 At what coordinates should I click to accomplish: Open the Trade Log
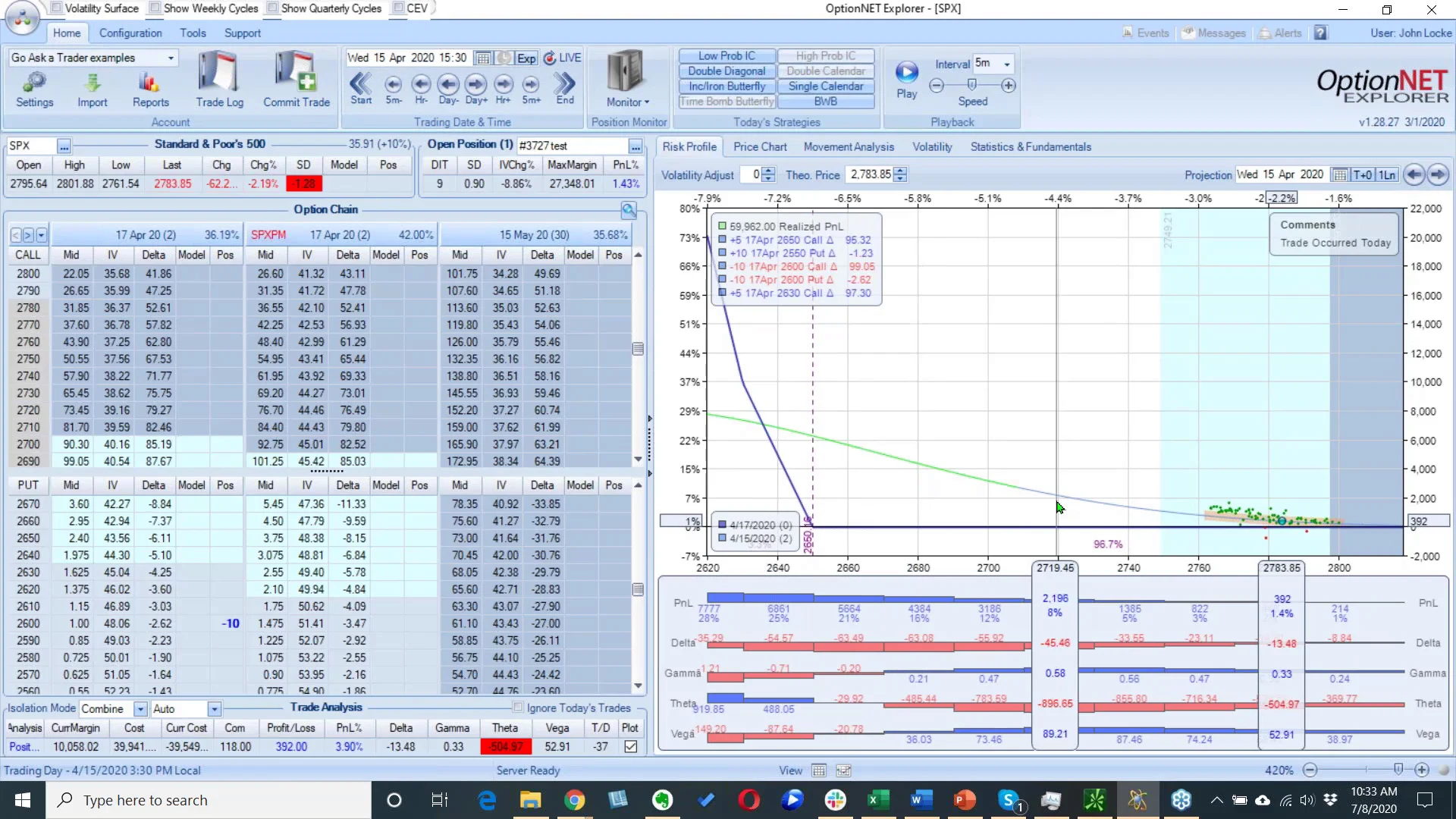tap(219, 80)
